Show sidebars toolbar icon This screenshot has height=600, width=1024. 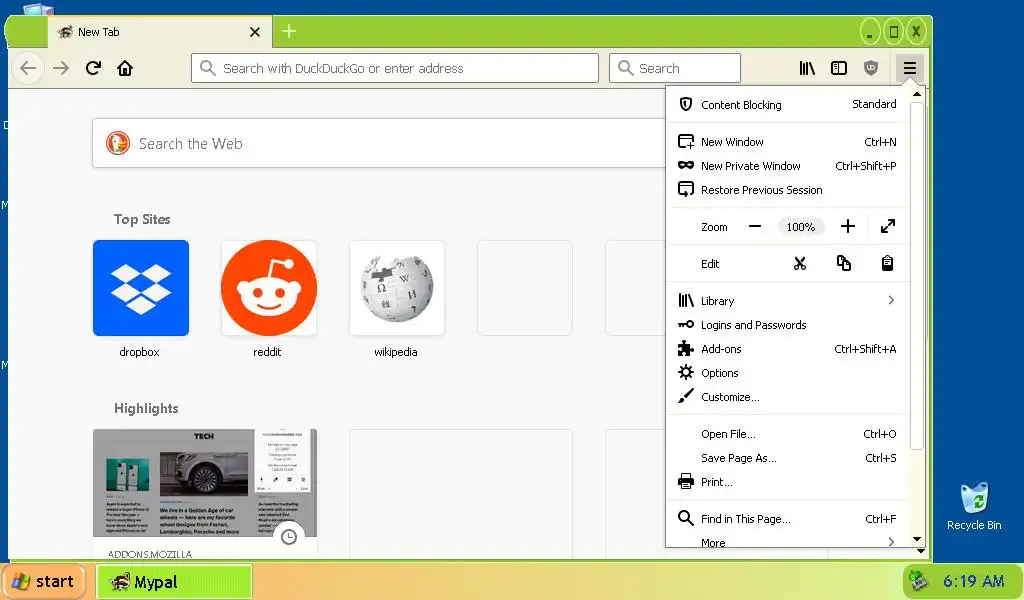(839, 68)
